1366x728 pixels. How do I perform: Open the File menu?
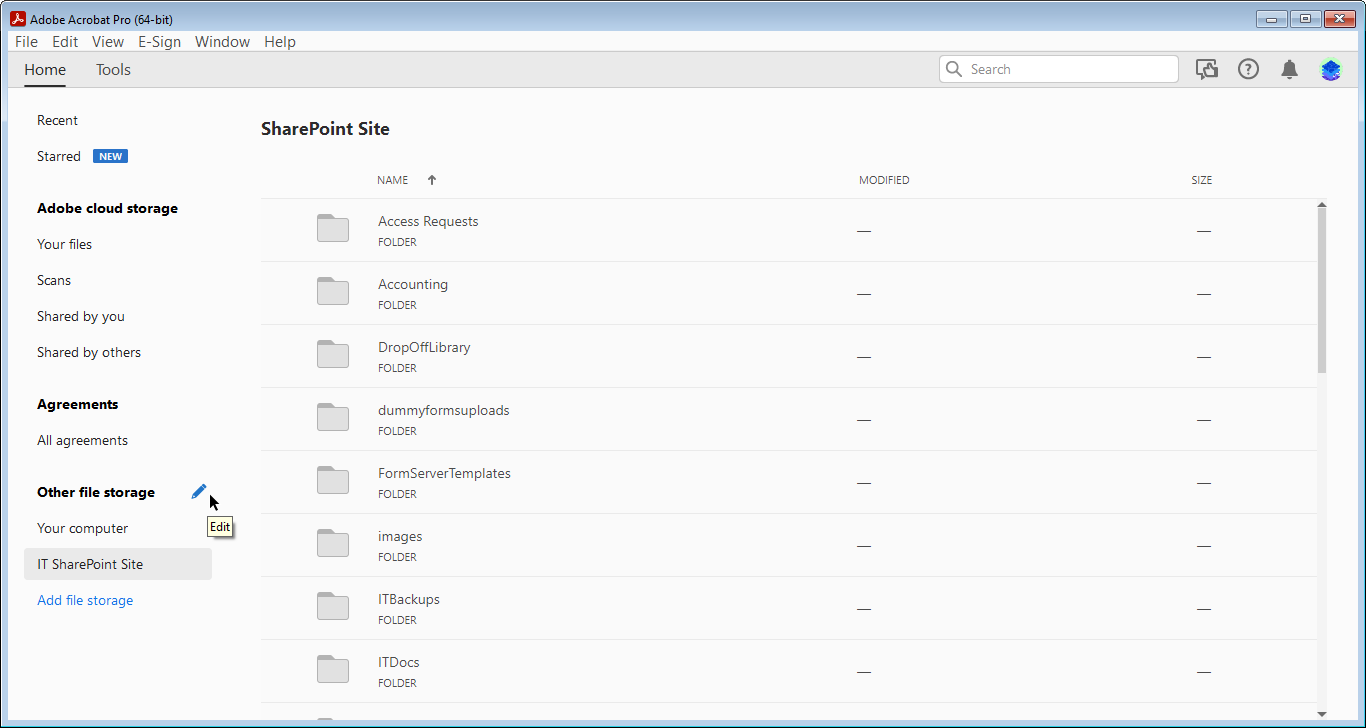pos(26,42)
